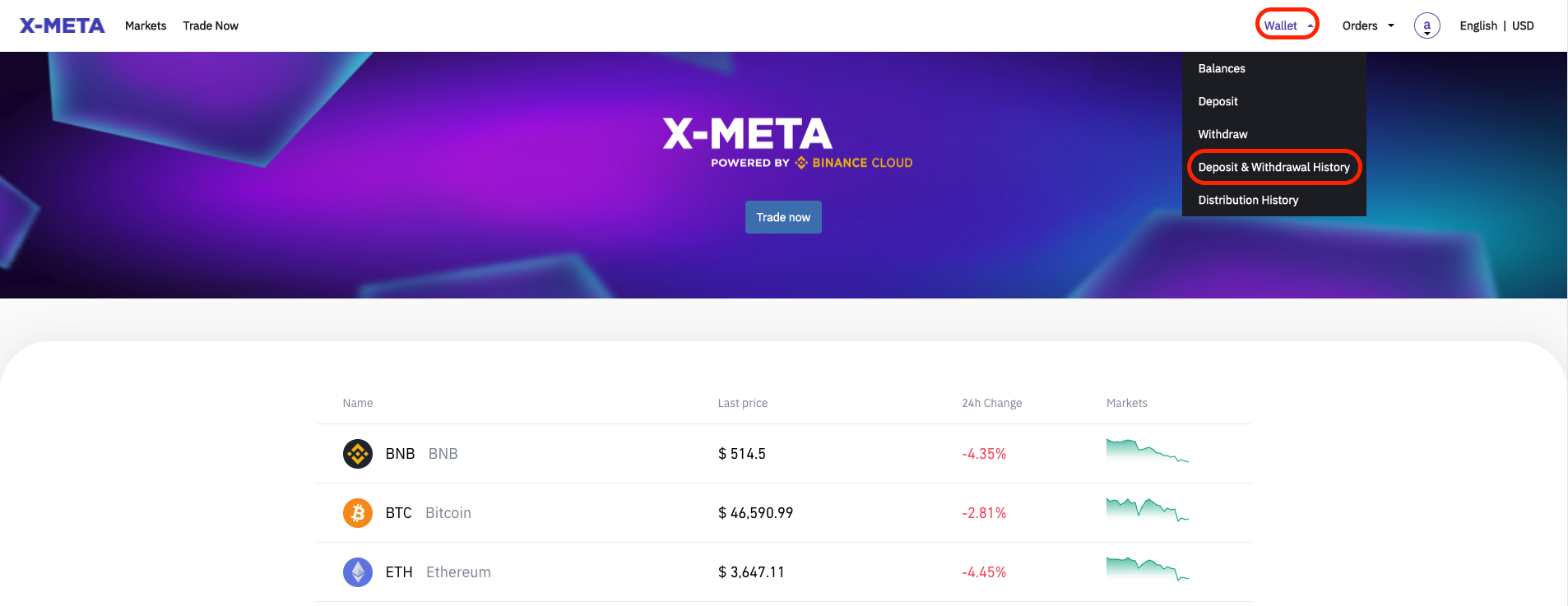Open Deposit & Withdrawal History

pyautogui.click(x=1273, y=167)
